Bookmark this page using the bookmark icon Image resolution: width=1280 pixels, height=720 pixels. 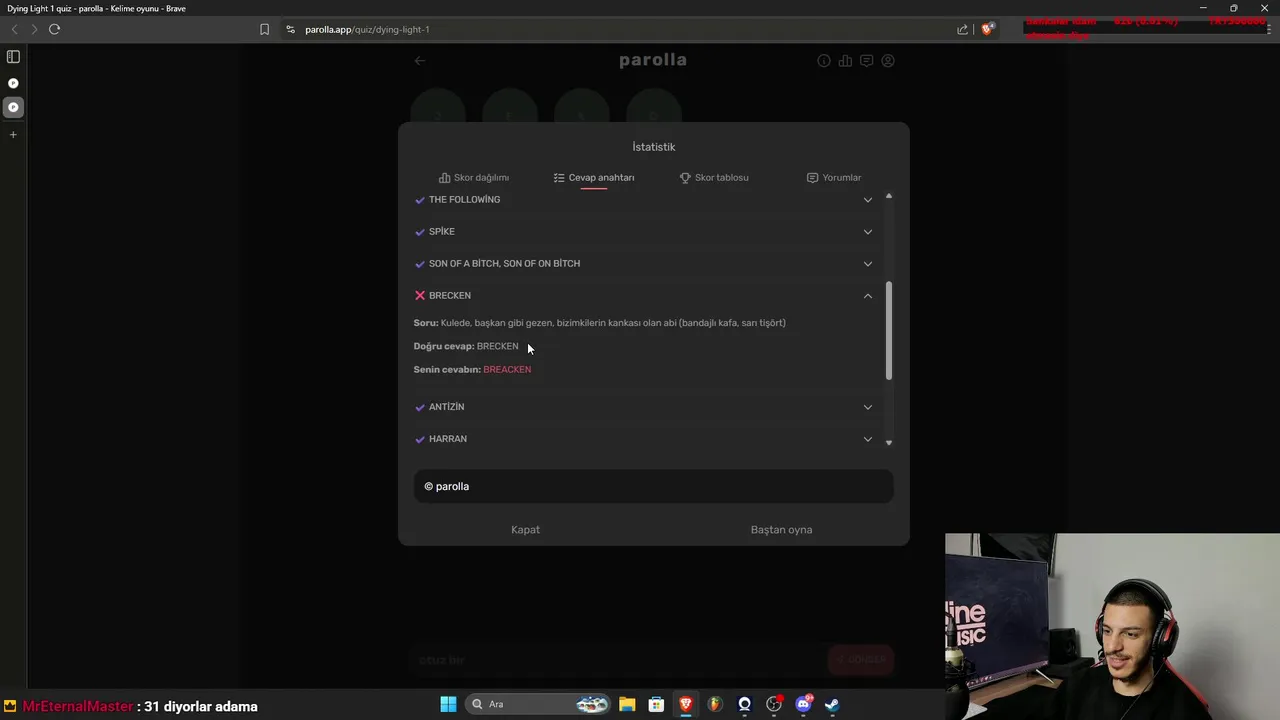pyautogui.click(x=265, y=29)
